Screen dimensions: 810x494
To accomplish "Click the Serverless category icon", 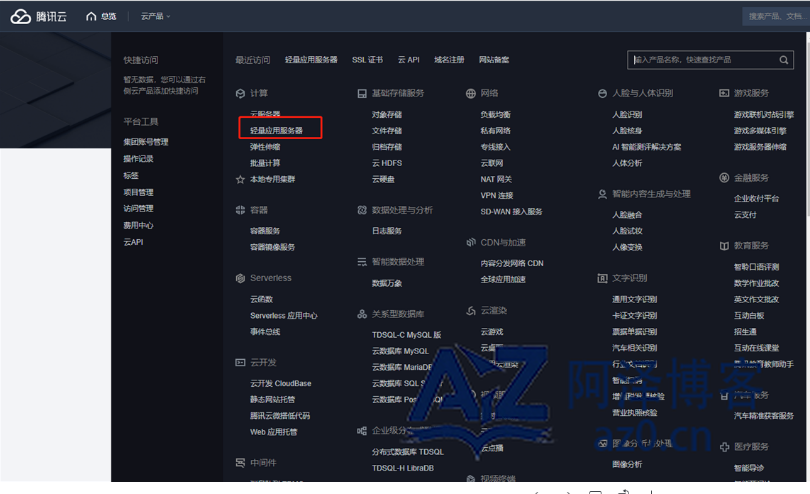I will coord(240,278).
